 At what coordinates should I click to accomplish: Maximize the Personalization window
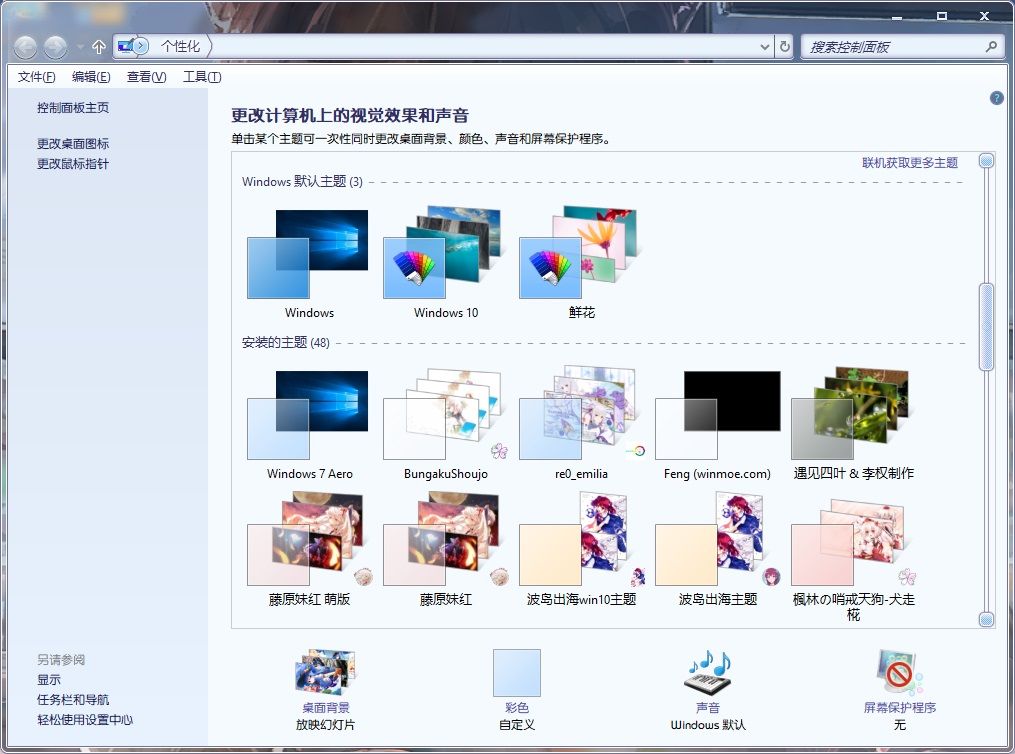pyautogui.click(x=942, y=16)
